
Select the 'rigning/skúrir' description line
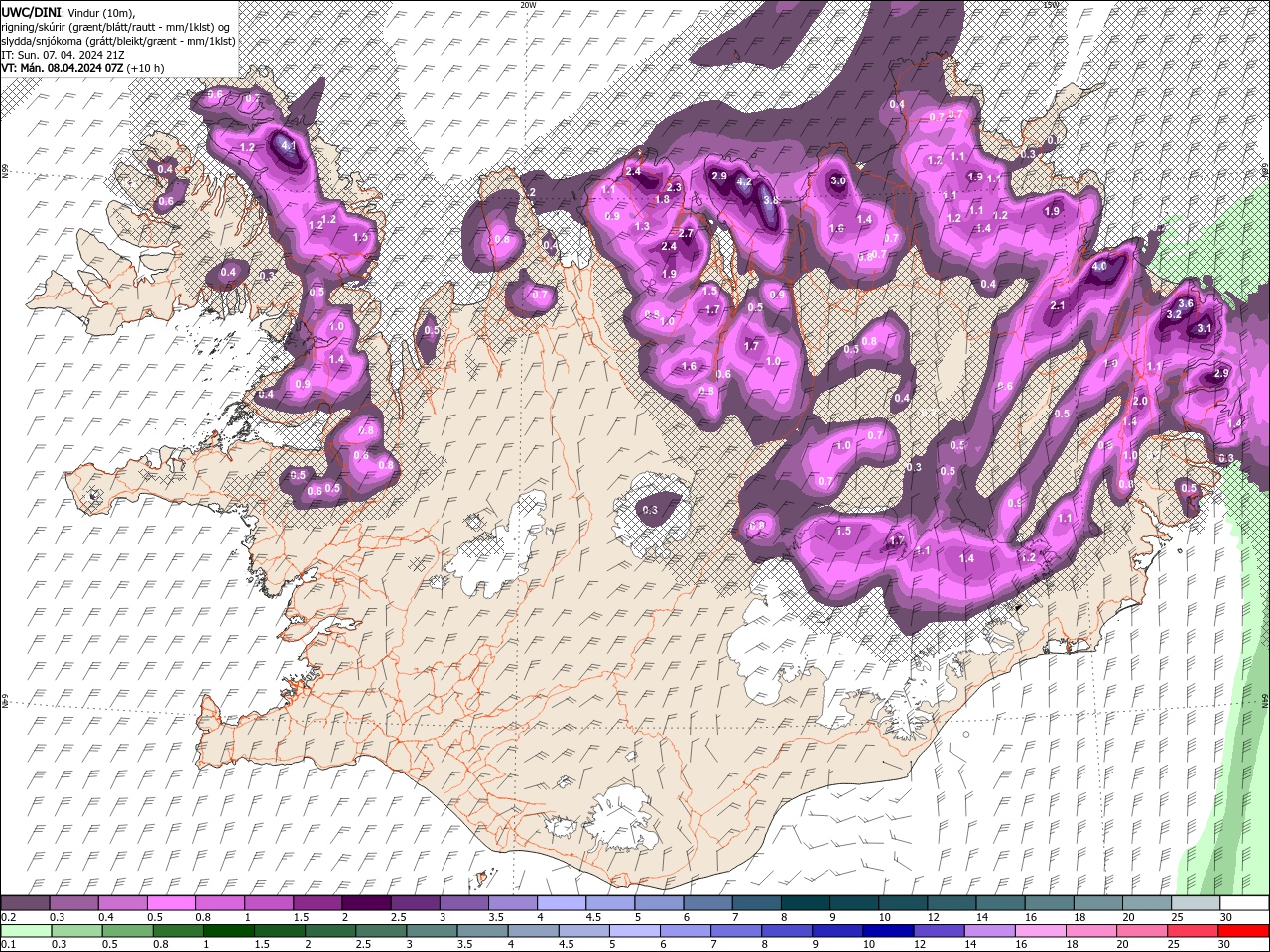(116, 26)
